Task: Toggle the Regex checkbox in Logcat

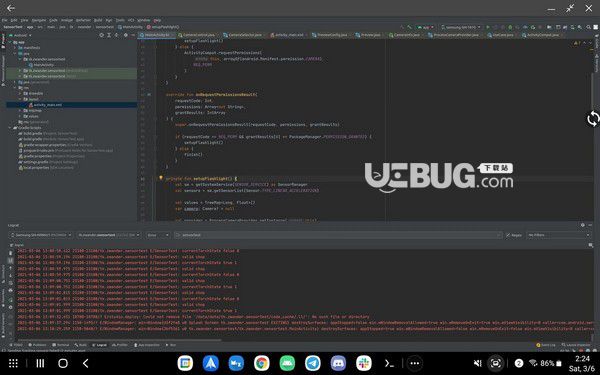Action: 514,235
